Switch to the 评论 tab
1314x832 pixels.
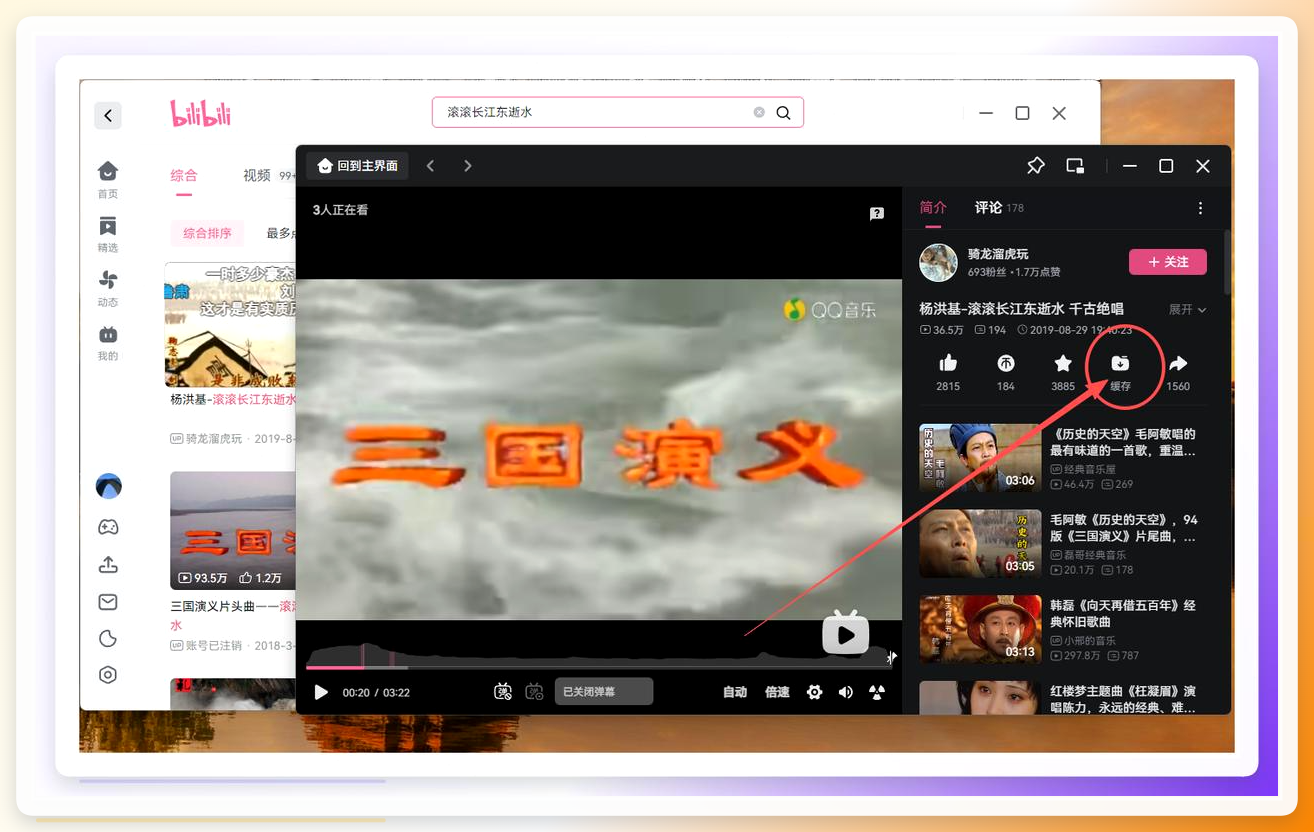(988, 207)
